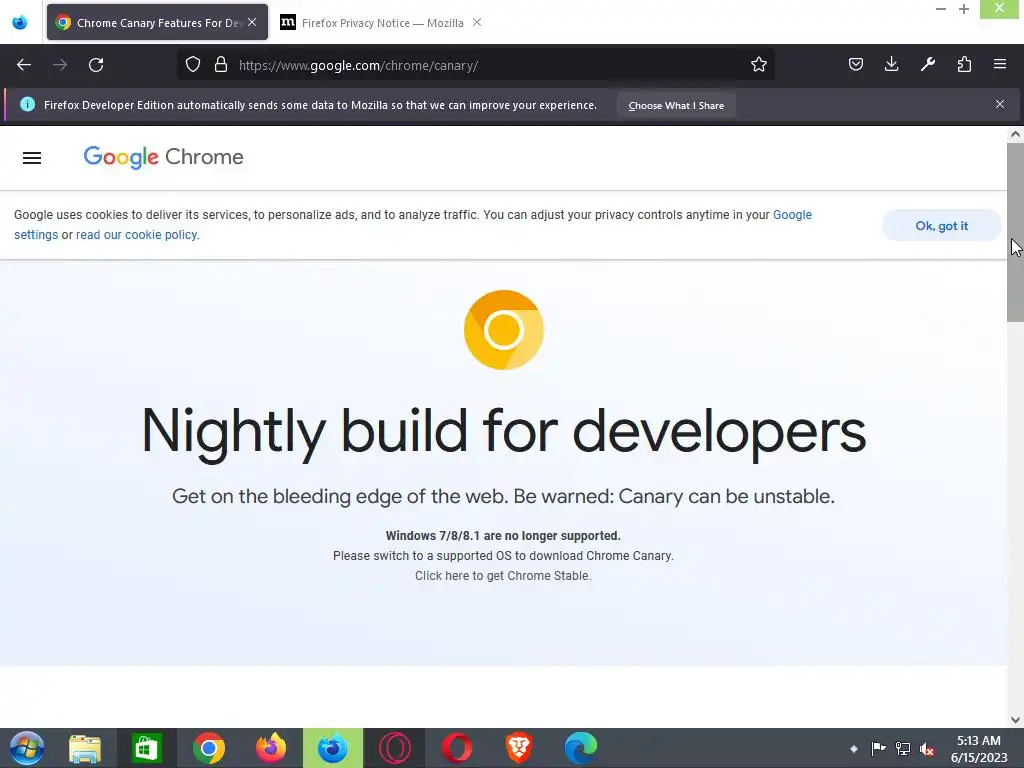1024x768 pixels.
Task: Click the vertical scrollbar thumb
Action: tap(1015, 232)
